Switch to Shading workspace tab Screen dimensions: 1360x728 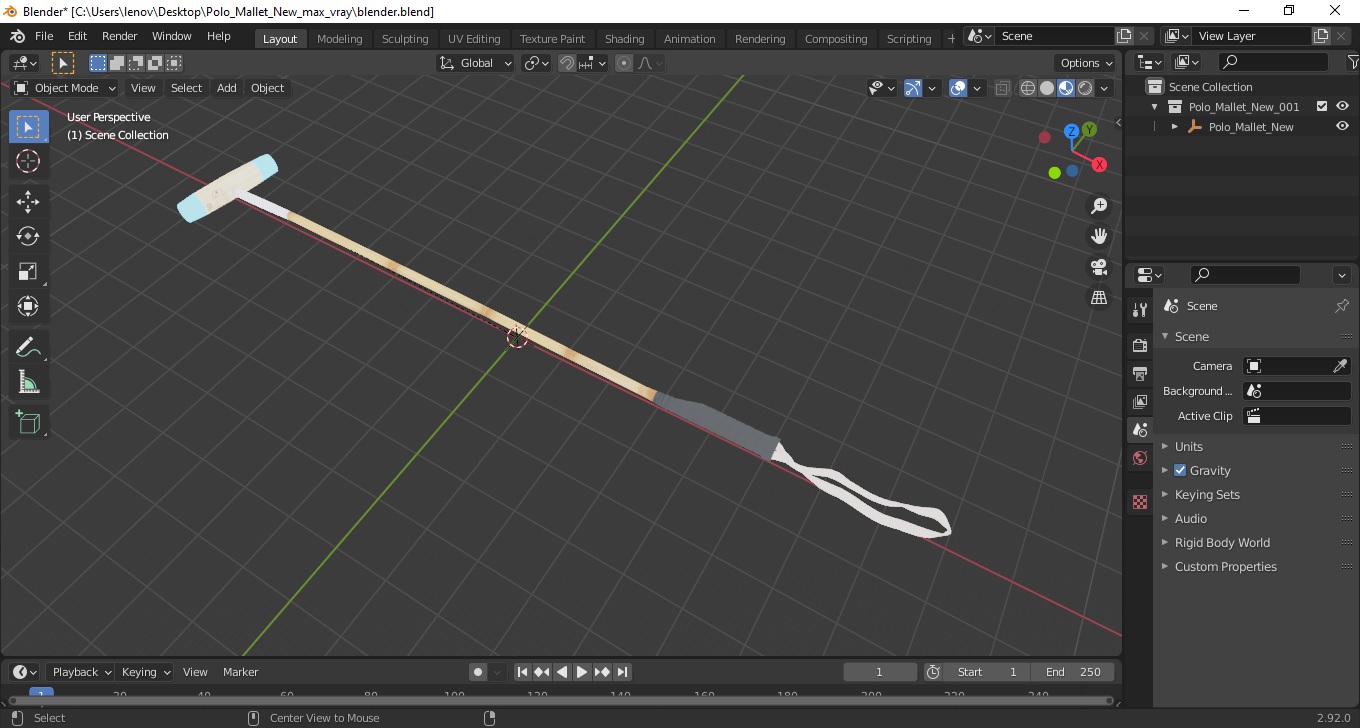coord(624,39)
